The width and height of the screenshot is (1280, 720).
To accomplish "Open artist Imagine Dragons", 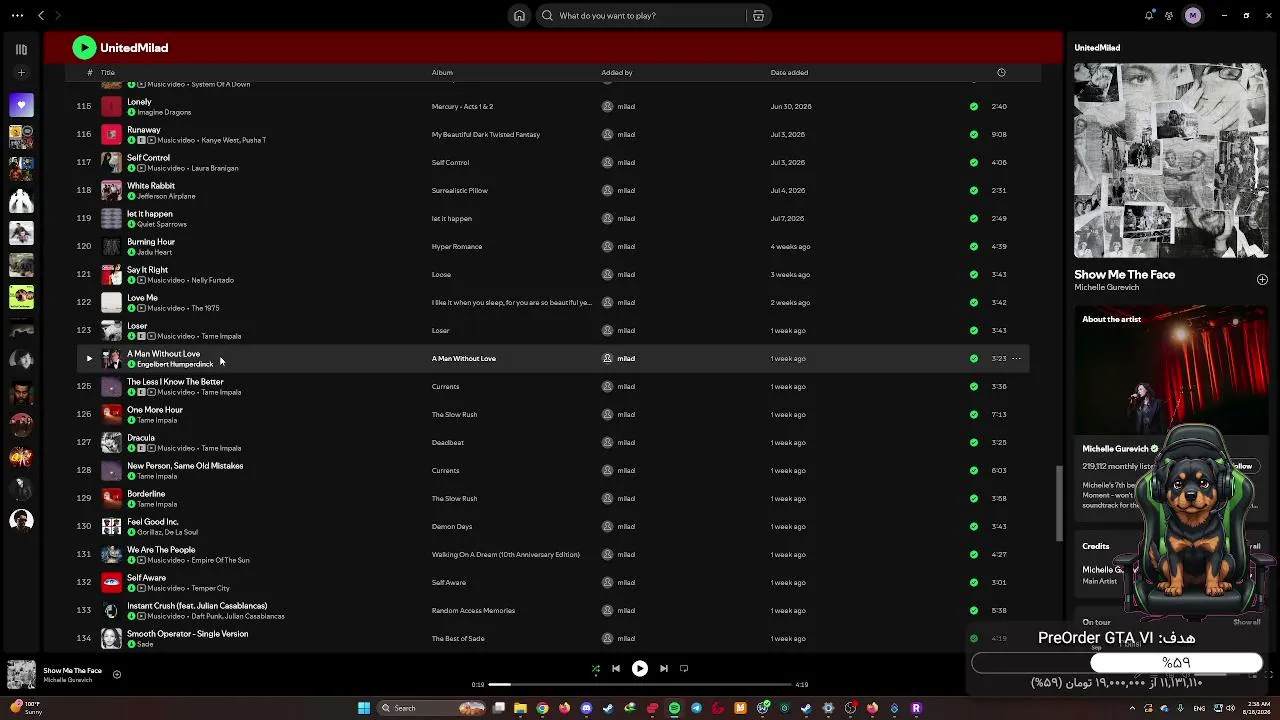I will click(164, 112).
